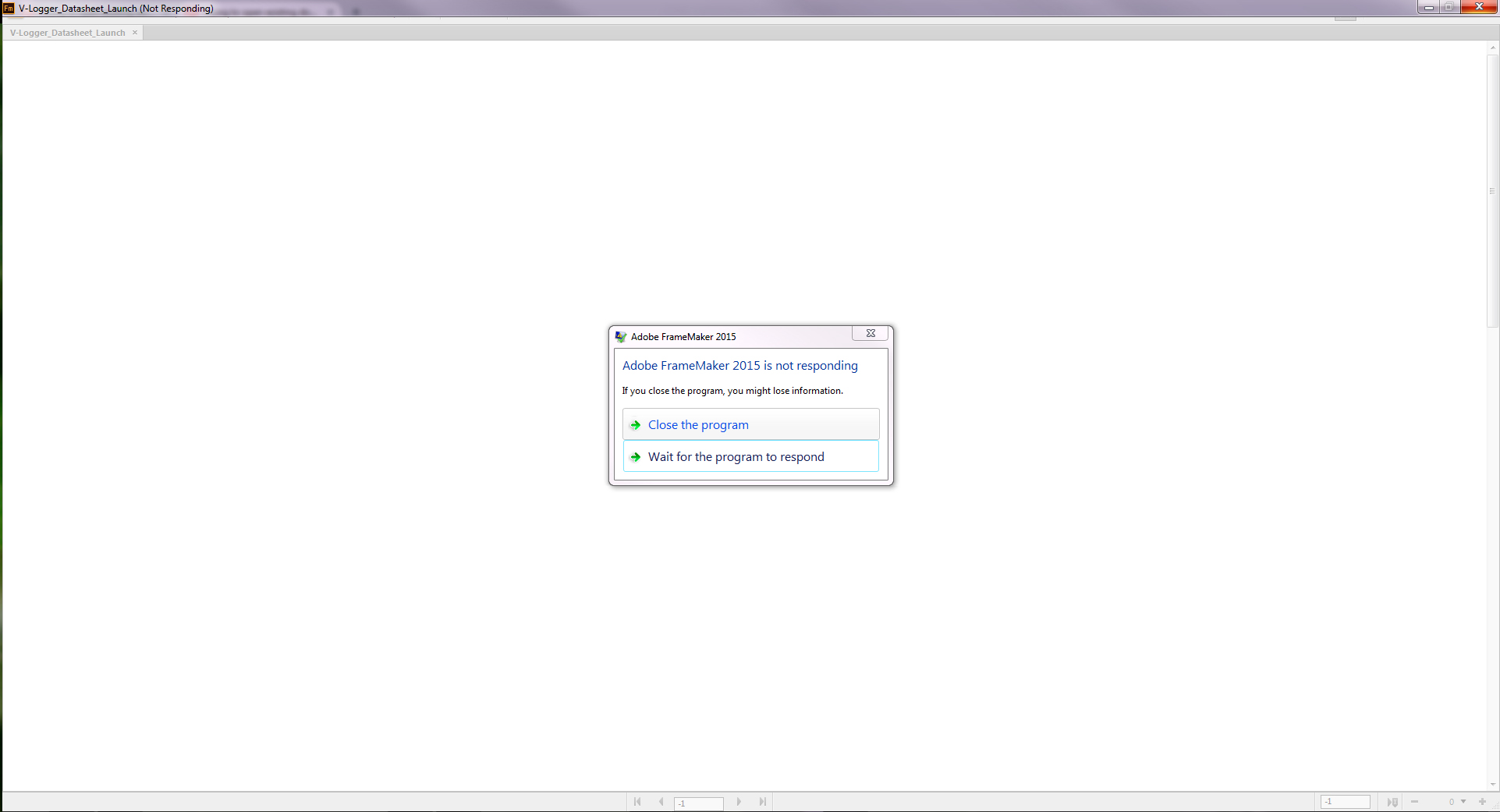Click the line number field in status bar
The width and height of the screenshot is (1500, 812).
[1346, 802]
